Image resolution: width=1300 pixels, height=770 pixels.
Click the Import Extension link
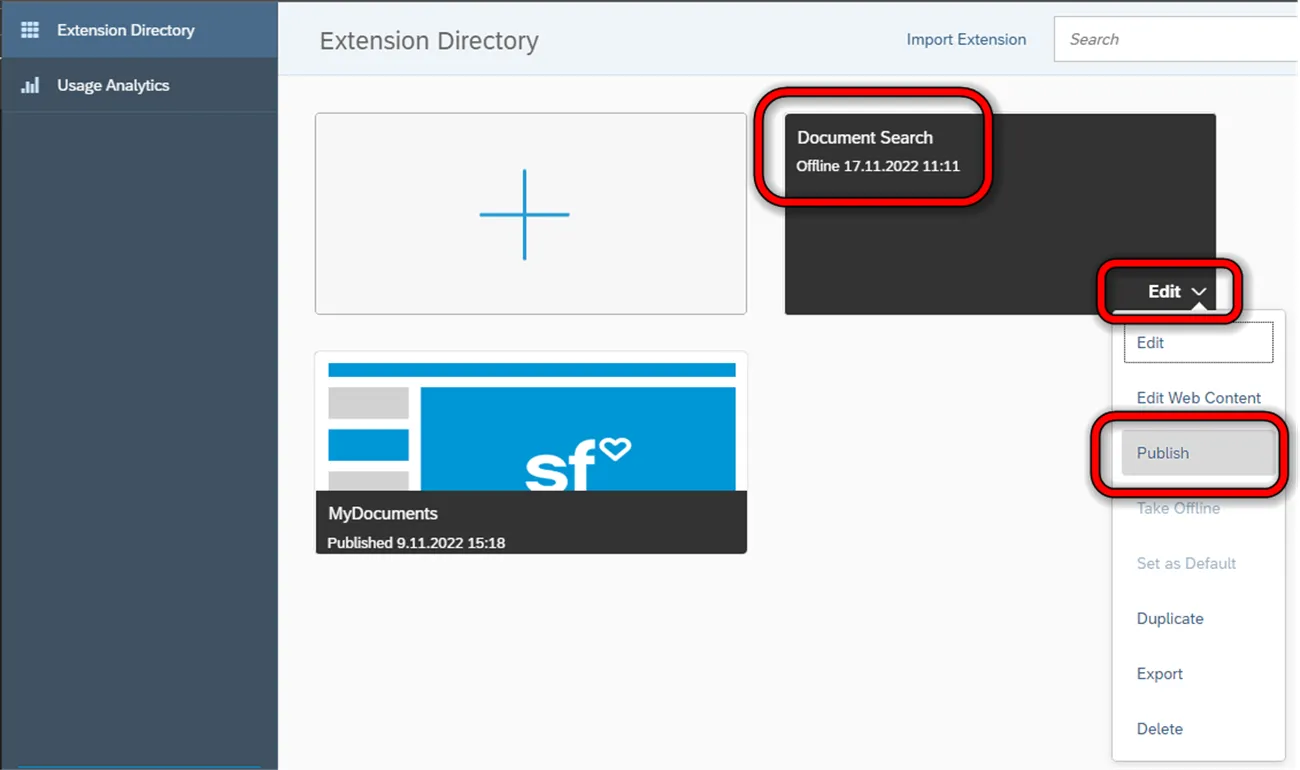click(x=966, y=39)
